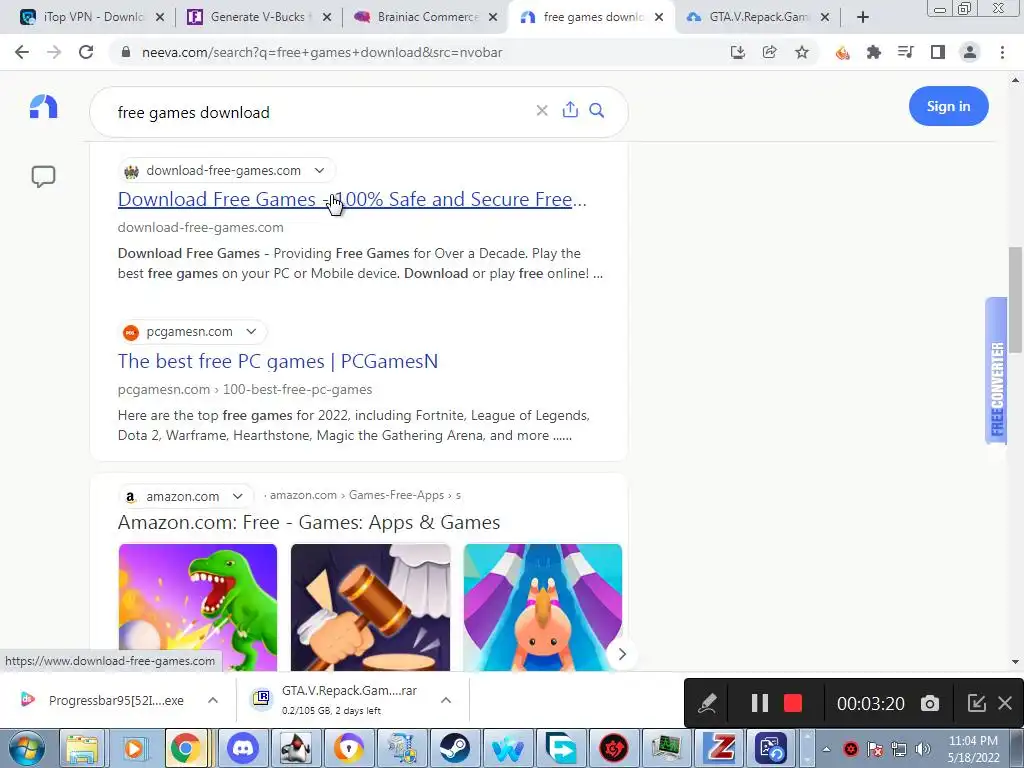Image resolution: width=1024 pixels, height=768 pixels.
Task: Click the Neeva logo icon
Action: tap(44, 106)
